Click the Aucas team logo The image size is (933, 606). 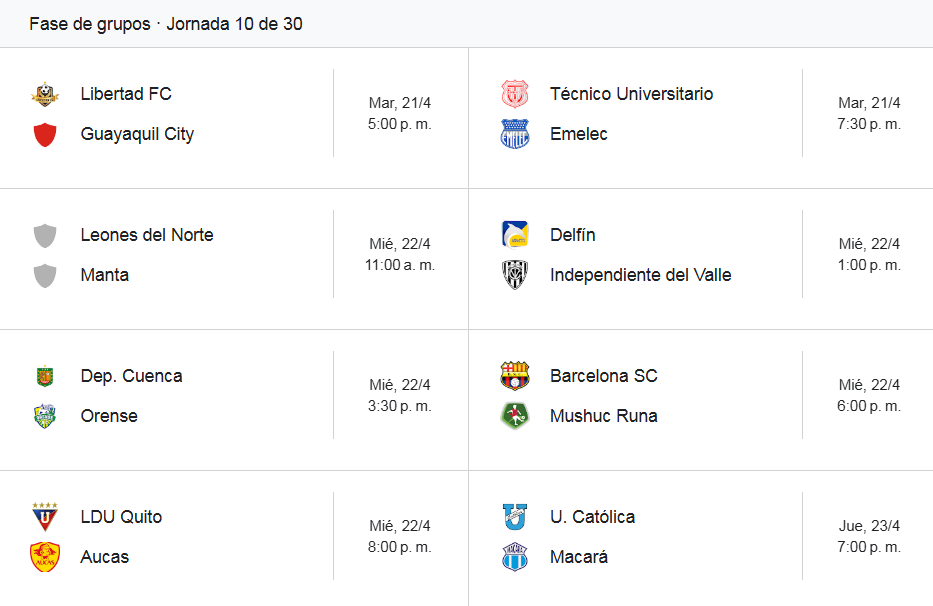pyautogui.click(x=45, y=557)
